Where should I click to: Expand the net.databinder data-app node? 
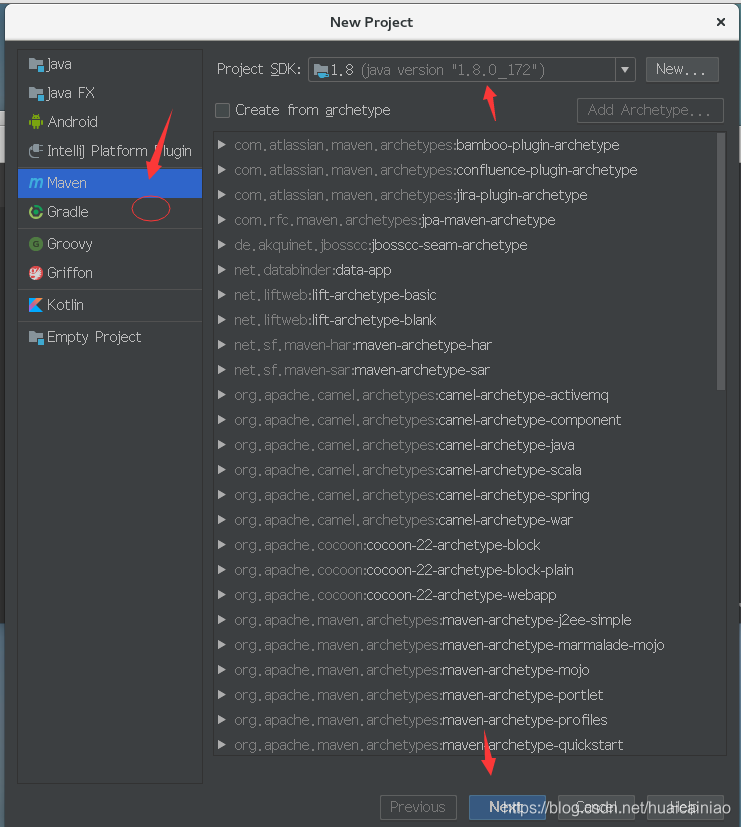pyautogui.click(x=222, y=270)
